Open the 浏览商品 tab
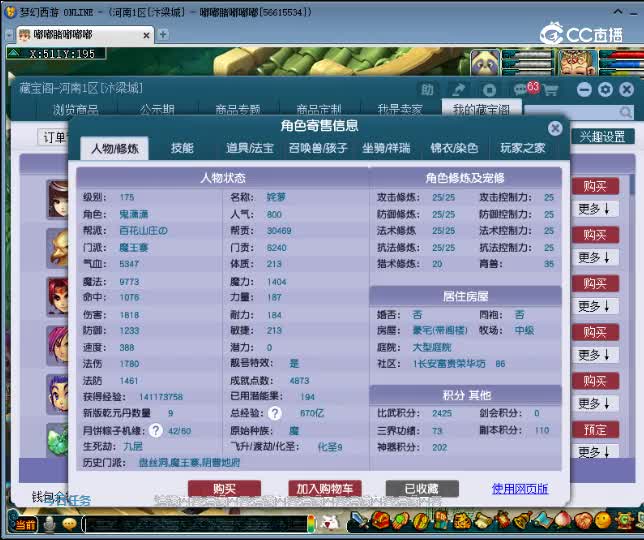The image size is (644, 540). pyautogui.click(x=76, y=109)
